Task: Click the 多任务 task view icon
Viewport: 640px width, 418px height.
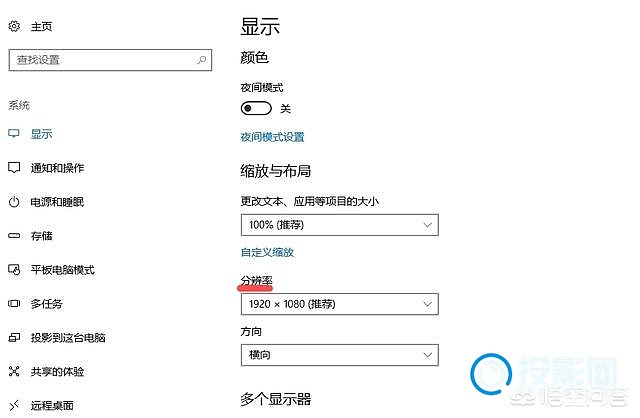Action: 14,303
